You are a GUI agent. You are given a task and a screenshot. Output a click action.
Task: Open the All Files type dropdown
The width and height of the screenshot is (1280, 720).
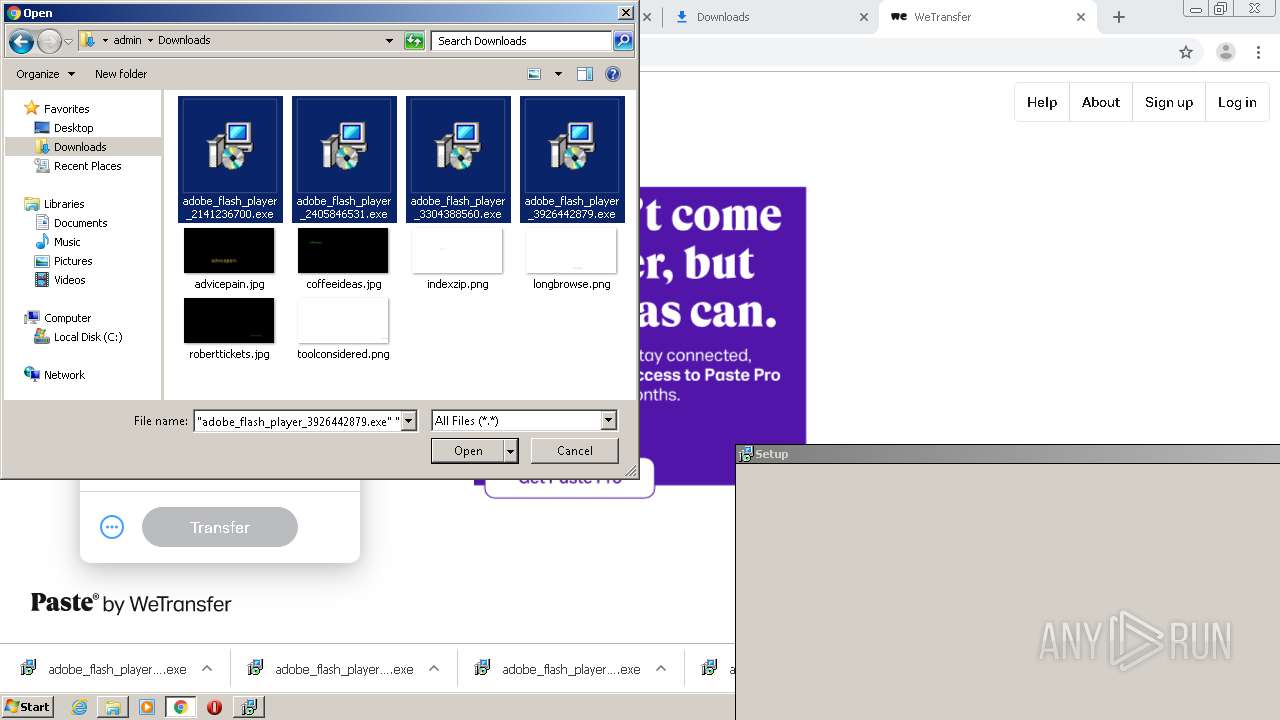(524, 421)
